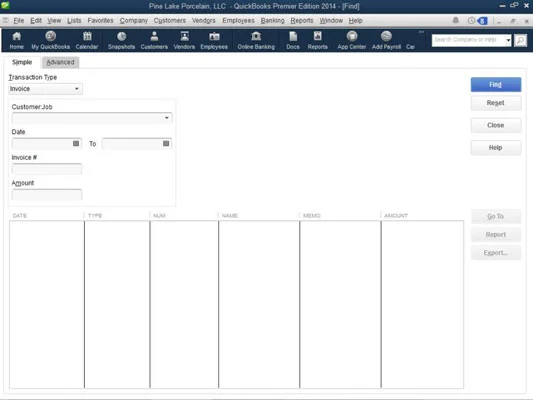Click the Help button on the right
Screen dimensions: 533x400
point(496,147)
